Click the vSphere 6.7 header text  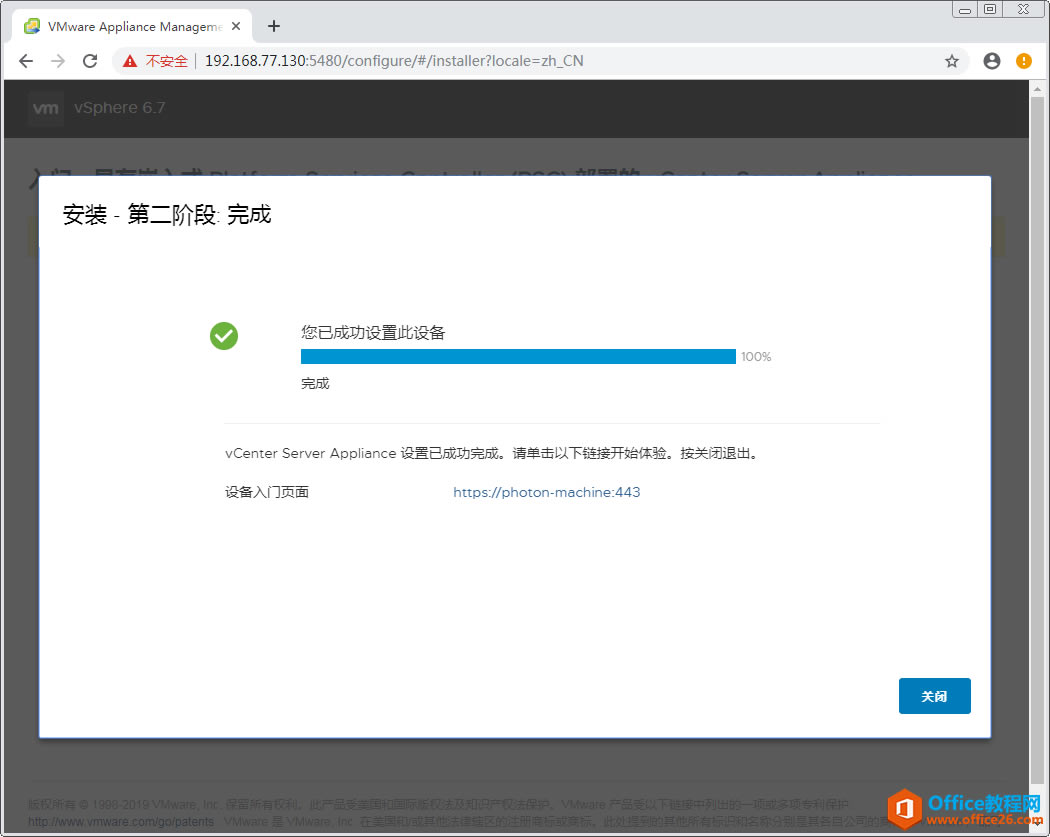click(x=119, y=108)
